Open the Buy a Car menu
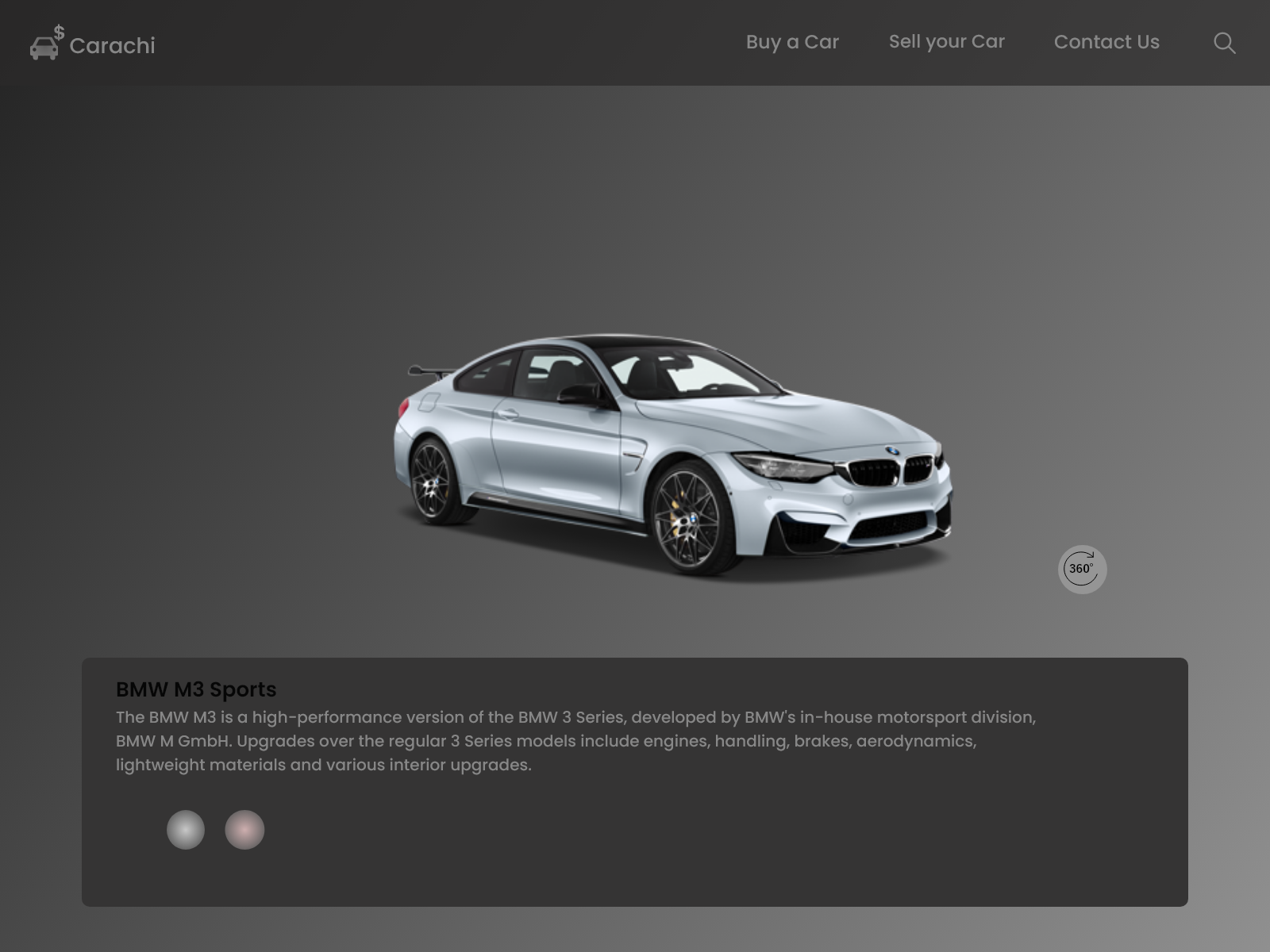The height and width of the screenshot is (952, 1270). [792, 42]
